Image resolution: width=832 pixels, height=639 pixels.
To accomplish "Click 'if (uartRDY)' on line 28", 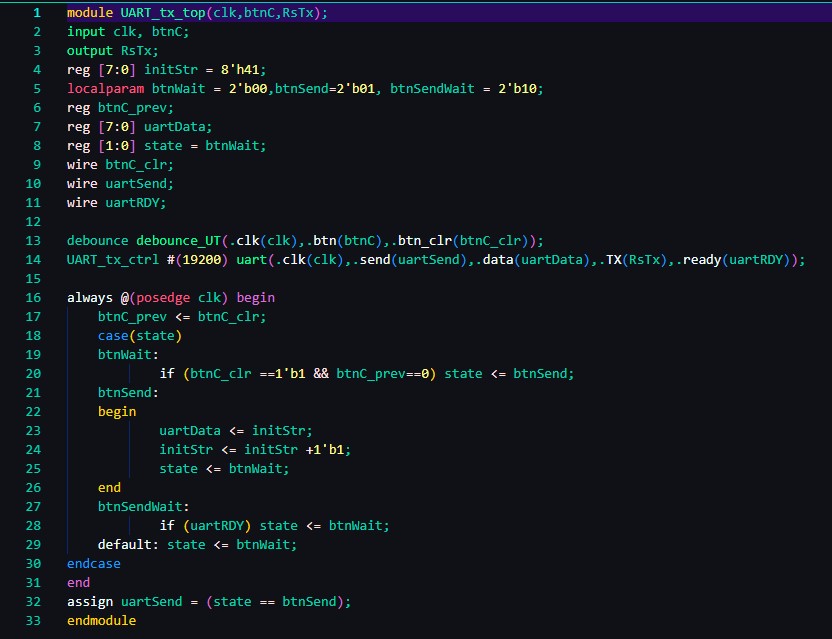I will [x=205, y=526].
